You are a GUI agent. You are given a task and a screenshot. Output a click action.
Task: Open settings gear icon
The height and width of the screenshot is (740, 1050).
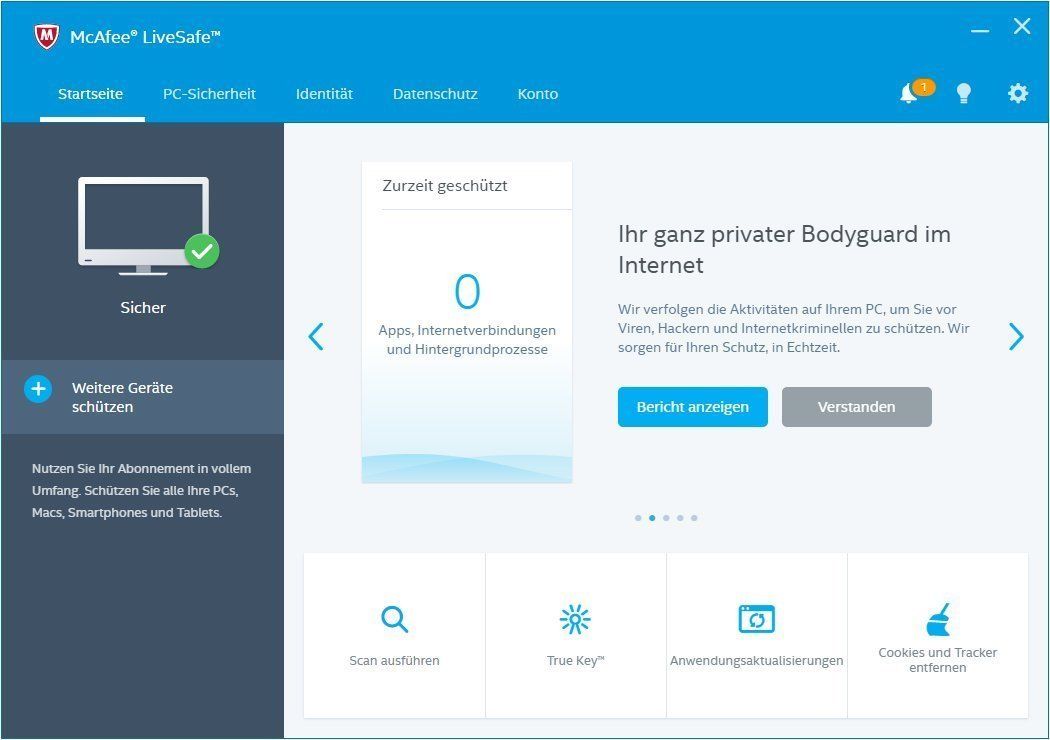tap(1017, 93)
